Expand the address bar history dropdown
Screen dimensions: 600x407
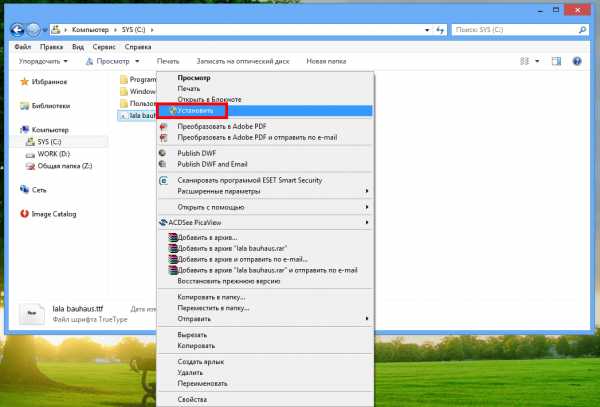point(427,30)
